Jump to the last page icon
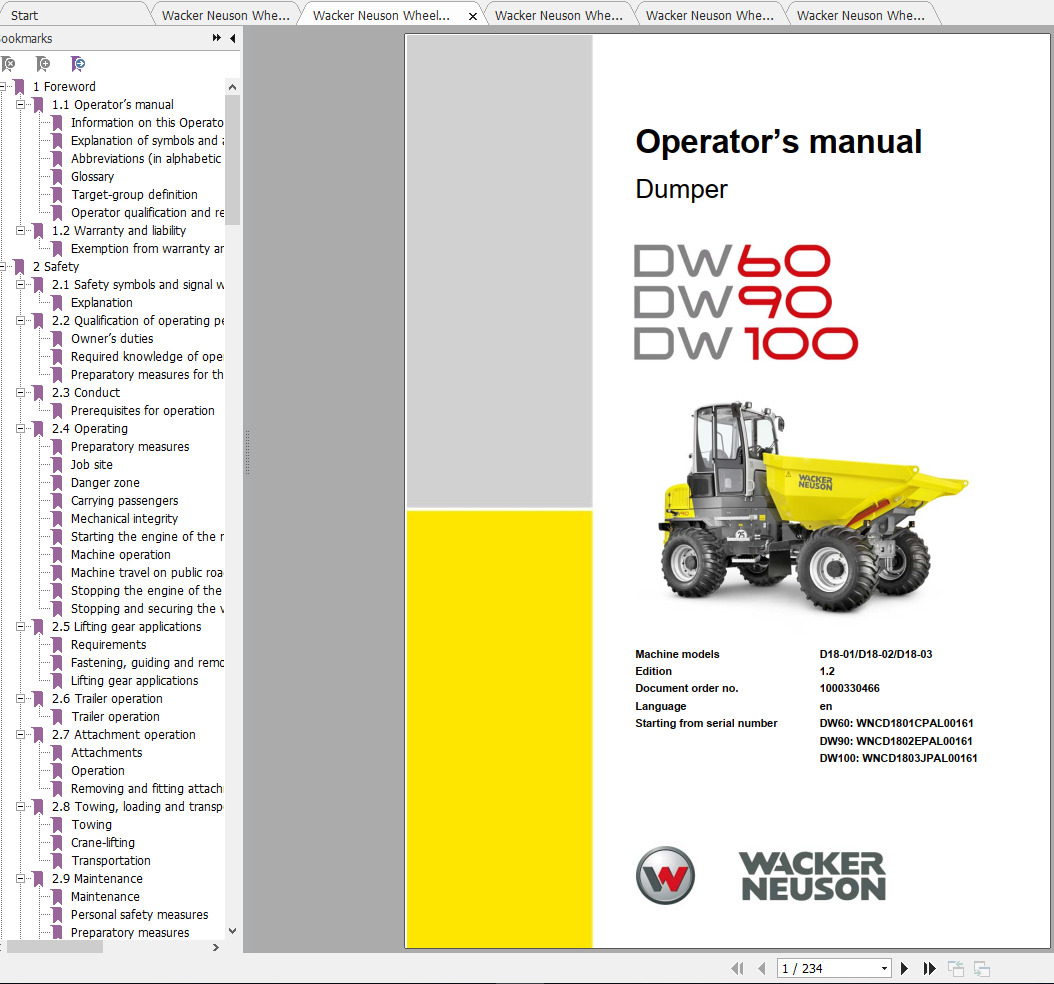This screenshot has width=1054, height=984. point(930,967)
